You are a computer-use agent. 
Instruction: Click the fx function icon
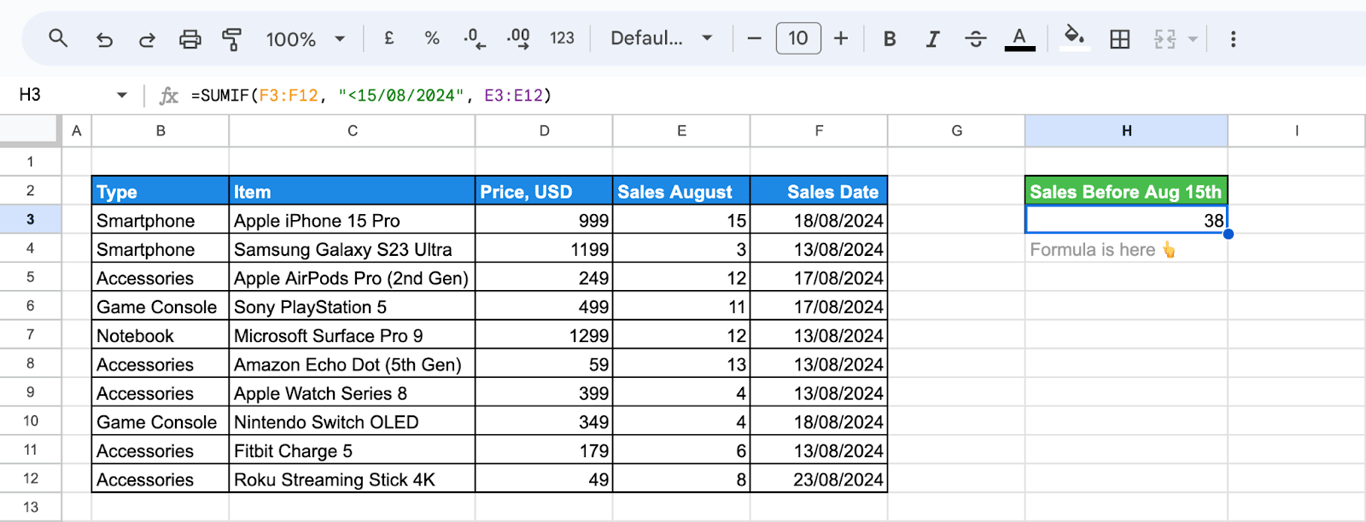(x=169, y=96)
